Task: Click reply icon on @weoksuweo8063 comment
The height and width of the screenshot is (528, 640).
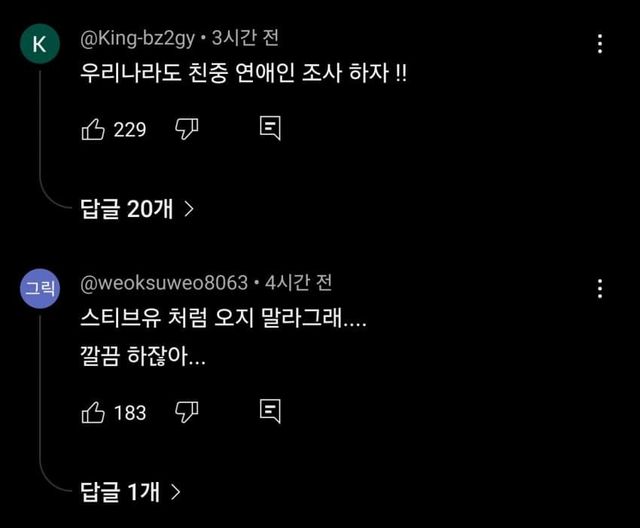Action: coord(269,411)
